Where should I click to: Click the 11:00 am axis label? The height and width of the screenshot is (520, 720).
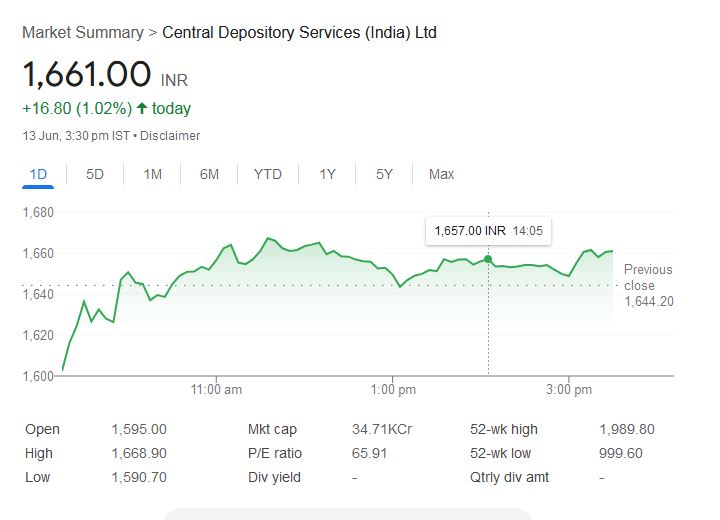216,389
